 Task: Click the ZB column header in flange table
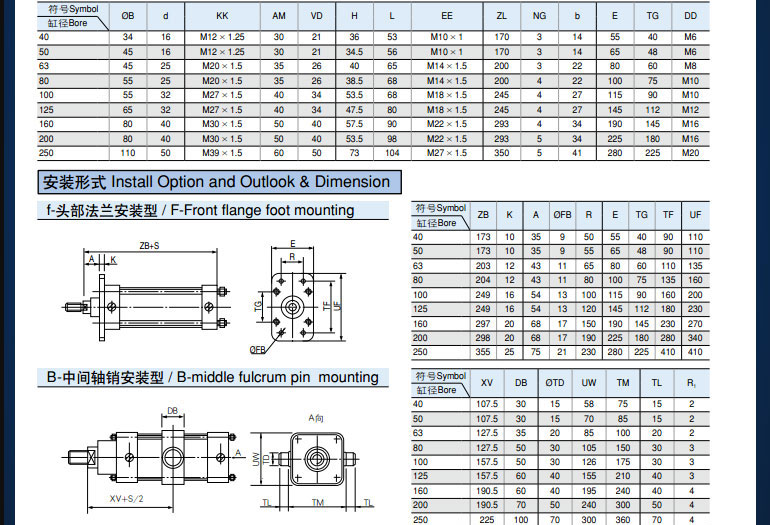coord(483,215)
